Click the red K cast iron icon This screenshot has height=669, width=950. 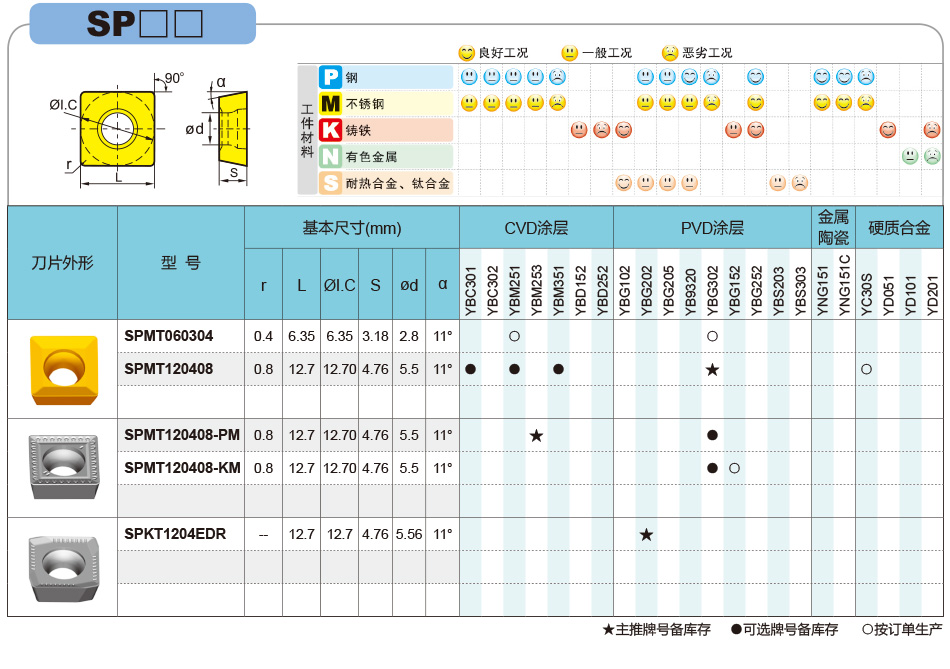pos(330,130)
